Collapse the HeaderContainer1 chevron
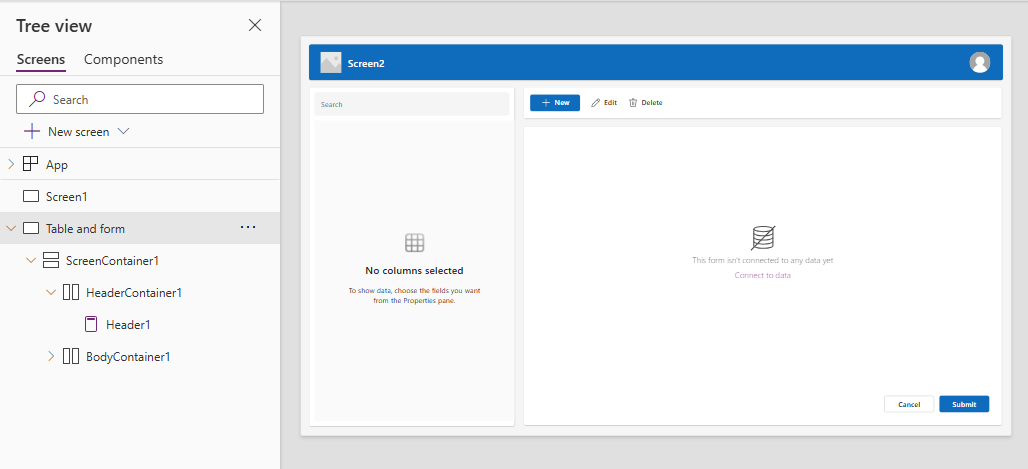1028x469 pixels. click(x=51, y=293)
